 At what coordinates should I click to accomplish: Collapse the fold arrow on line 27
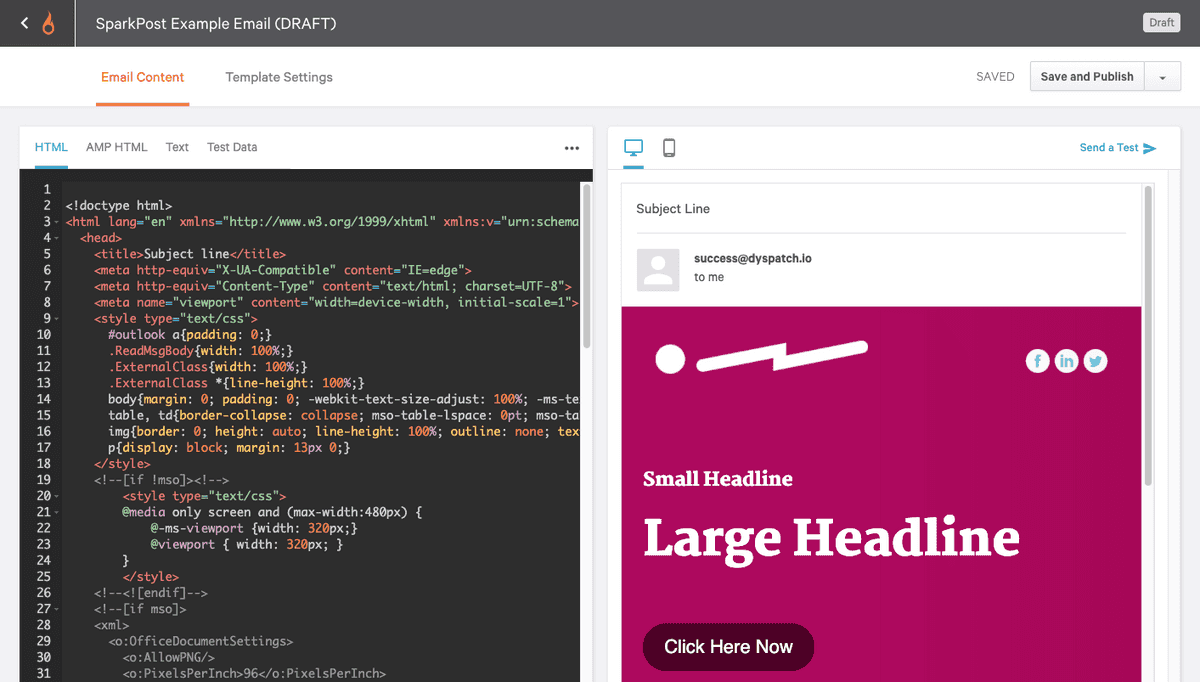coord(57,609)
